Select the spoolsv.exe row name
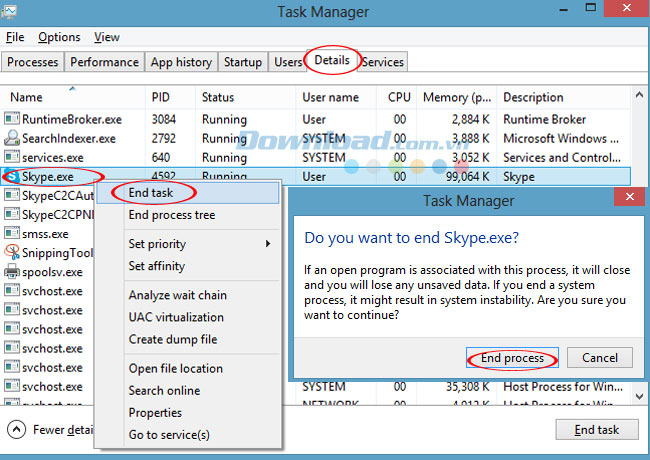Viewport: 650px width, 460px height. pos(52,272)
